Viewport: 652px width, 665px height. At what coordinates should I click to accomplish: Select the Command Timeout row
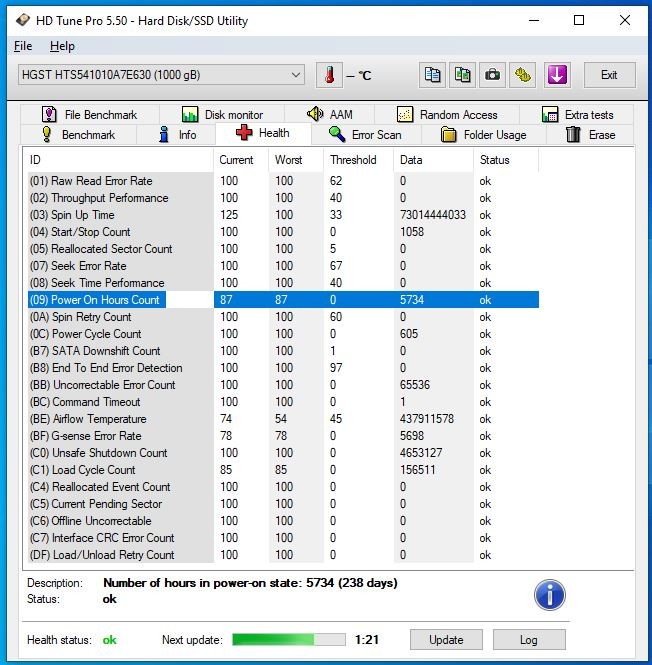pos(283,401)
